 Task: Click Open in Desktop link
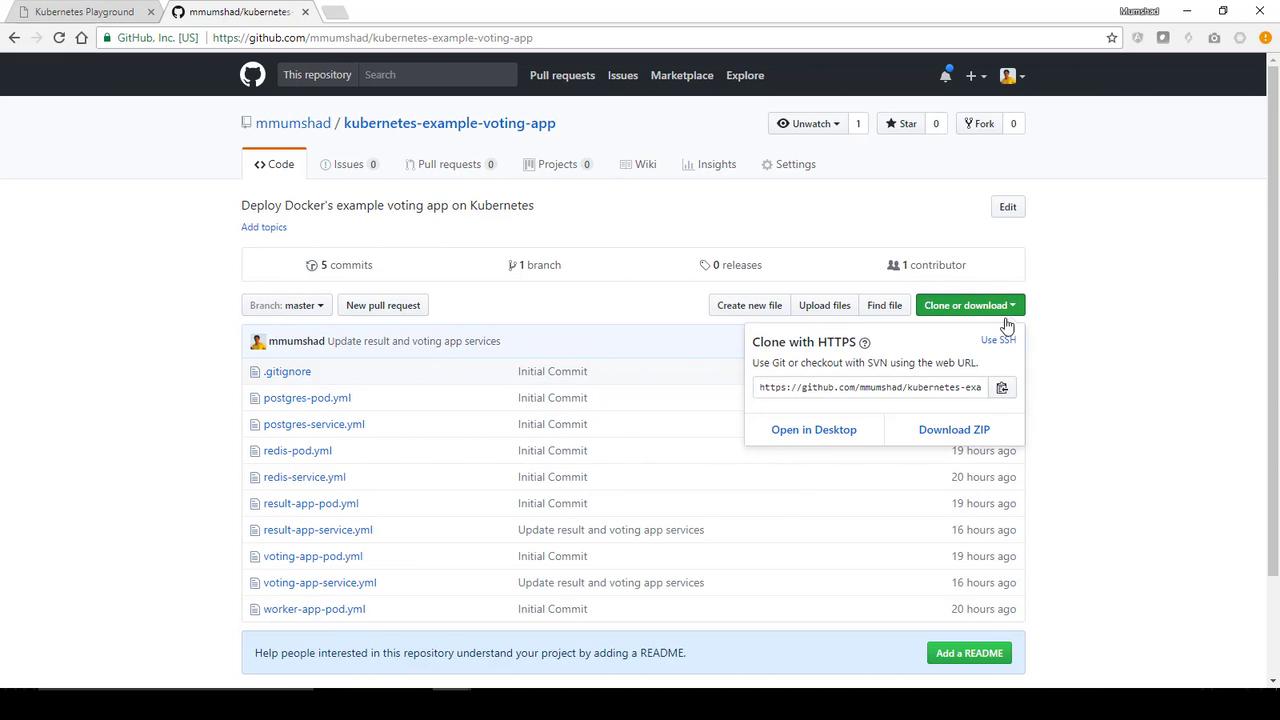[814, 430]
